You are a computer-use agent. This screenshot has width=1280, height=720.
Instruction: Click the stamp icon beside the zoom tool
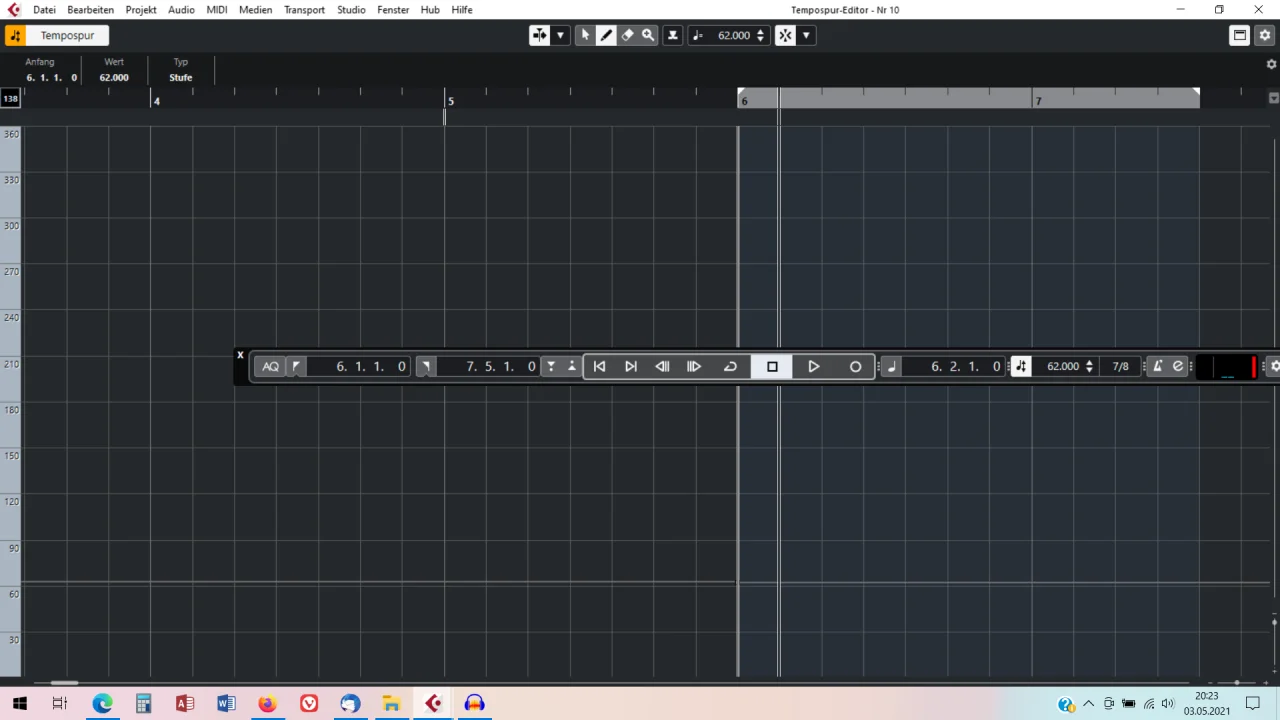[673, 35]
